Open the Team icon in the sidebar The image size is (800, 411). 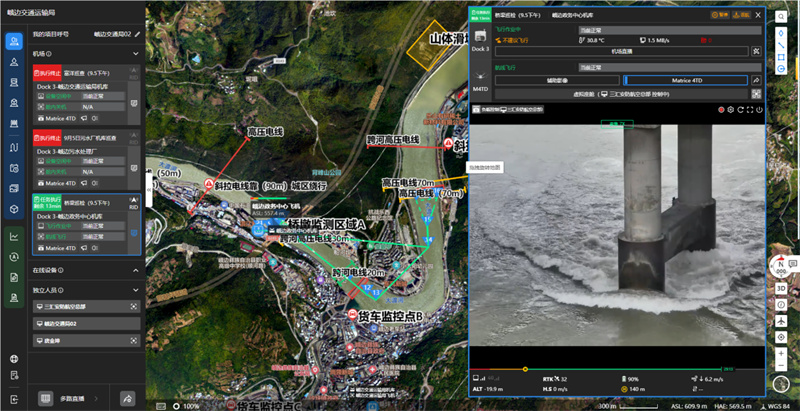click(14, 41)
